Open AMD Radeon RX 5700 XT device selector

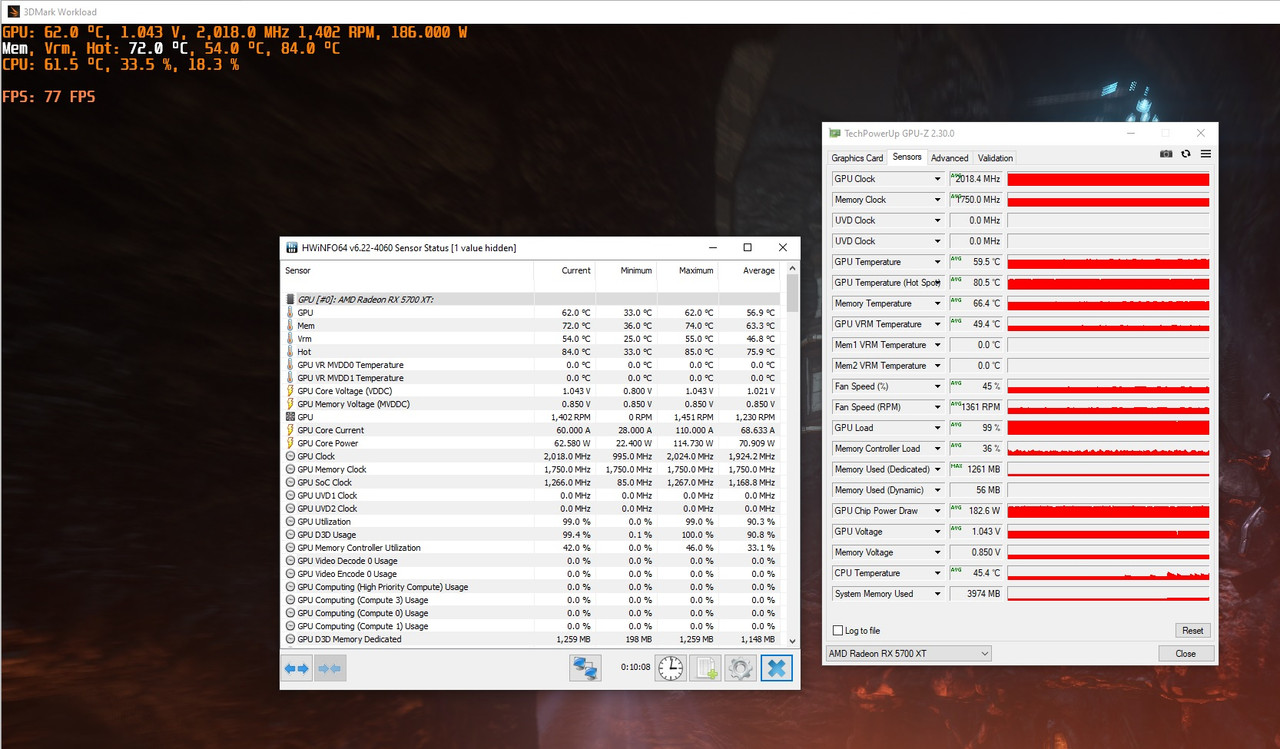(x=909, y=654)
